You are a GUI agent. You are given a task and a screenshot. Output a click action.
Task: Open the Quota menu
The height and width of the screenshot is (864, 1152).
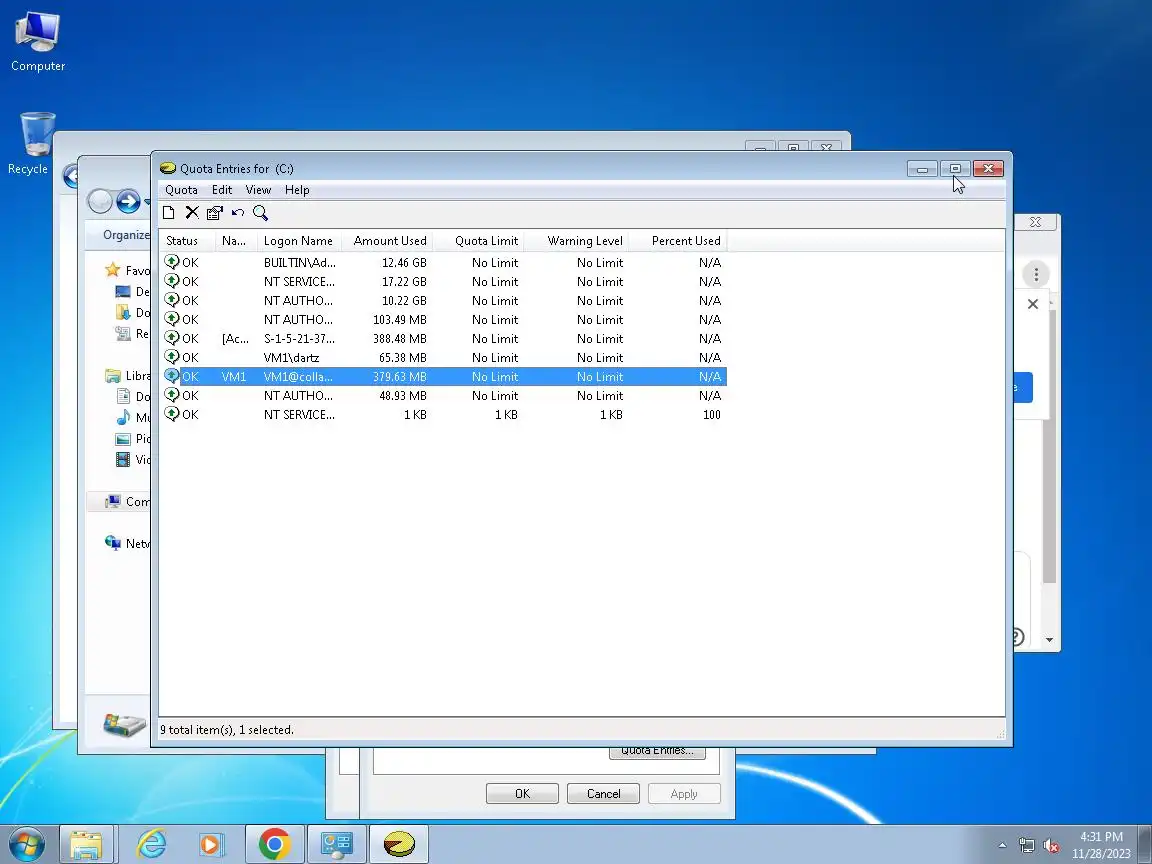click(181, 190)
